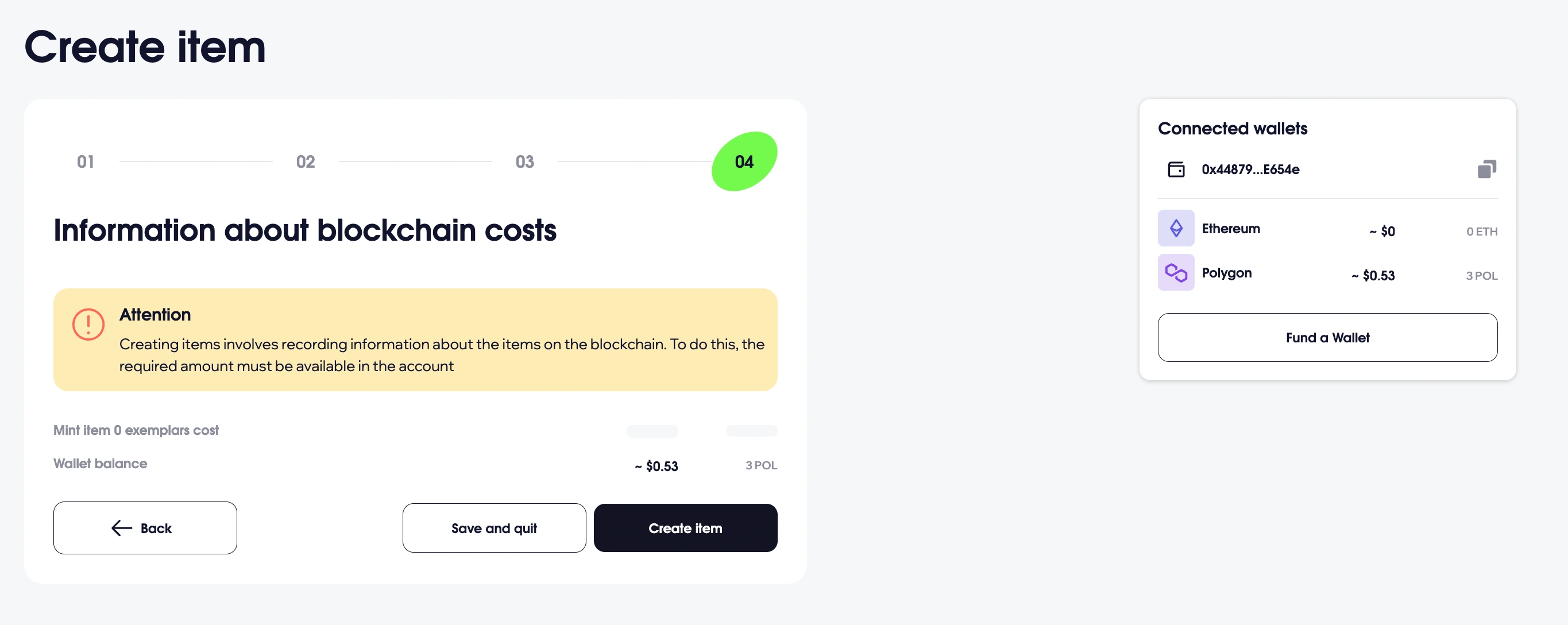
Task: Click Save and quit
Action: pyautogui.click(x=493, y=528)
